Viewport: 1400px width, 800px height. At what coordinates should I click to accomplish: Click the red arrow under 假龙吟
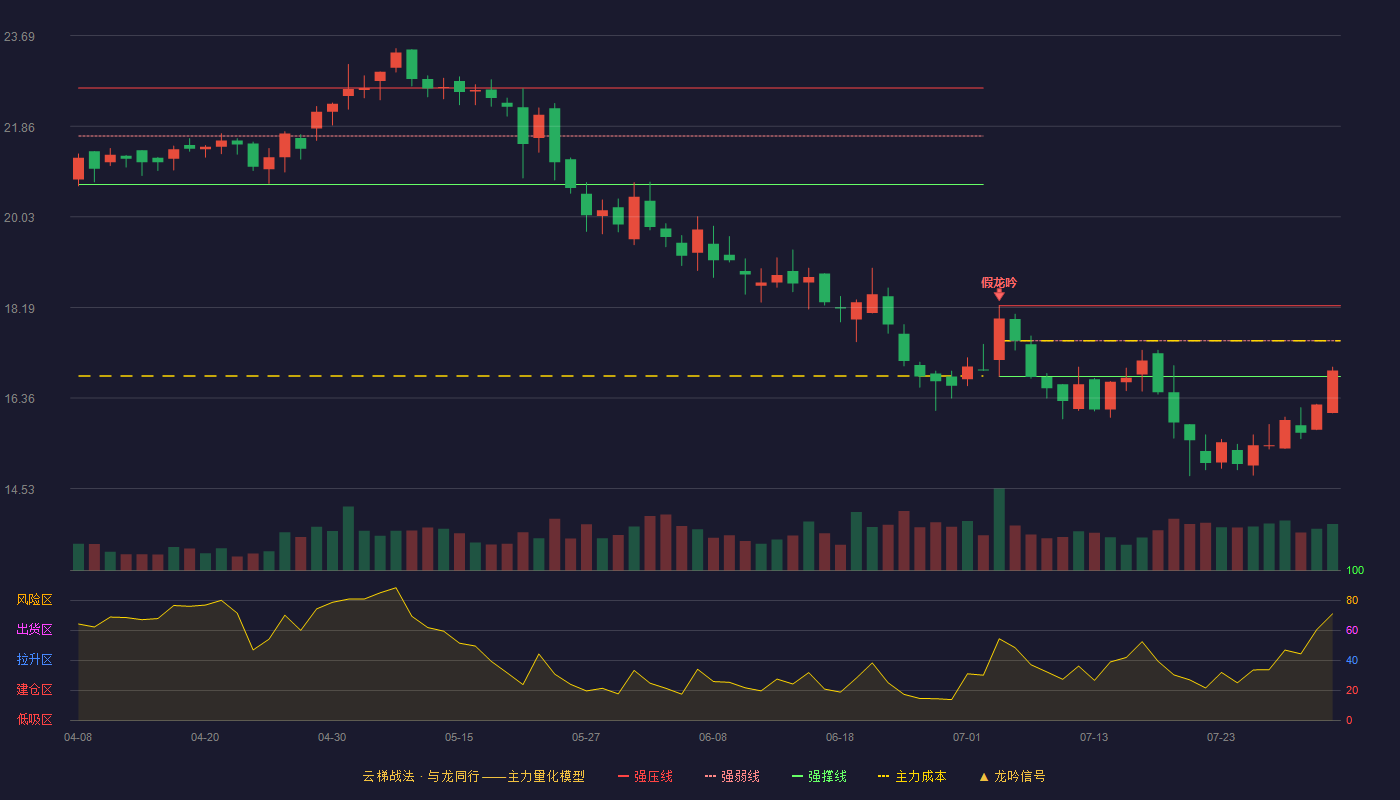[999, 295]
